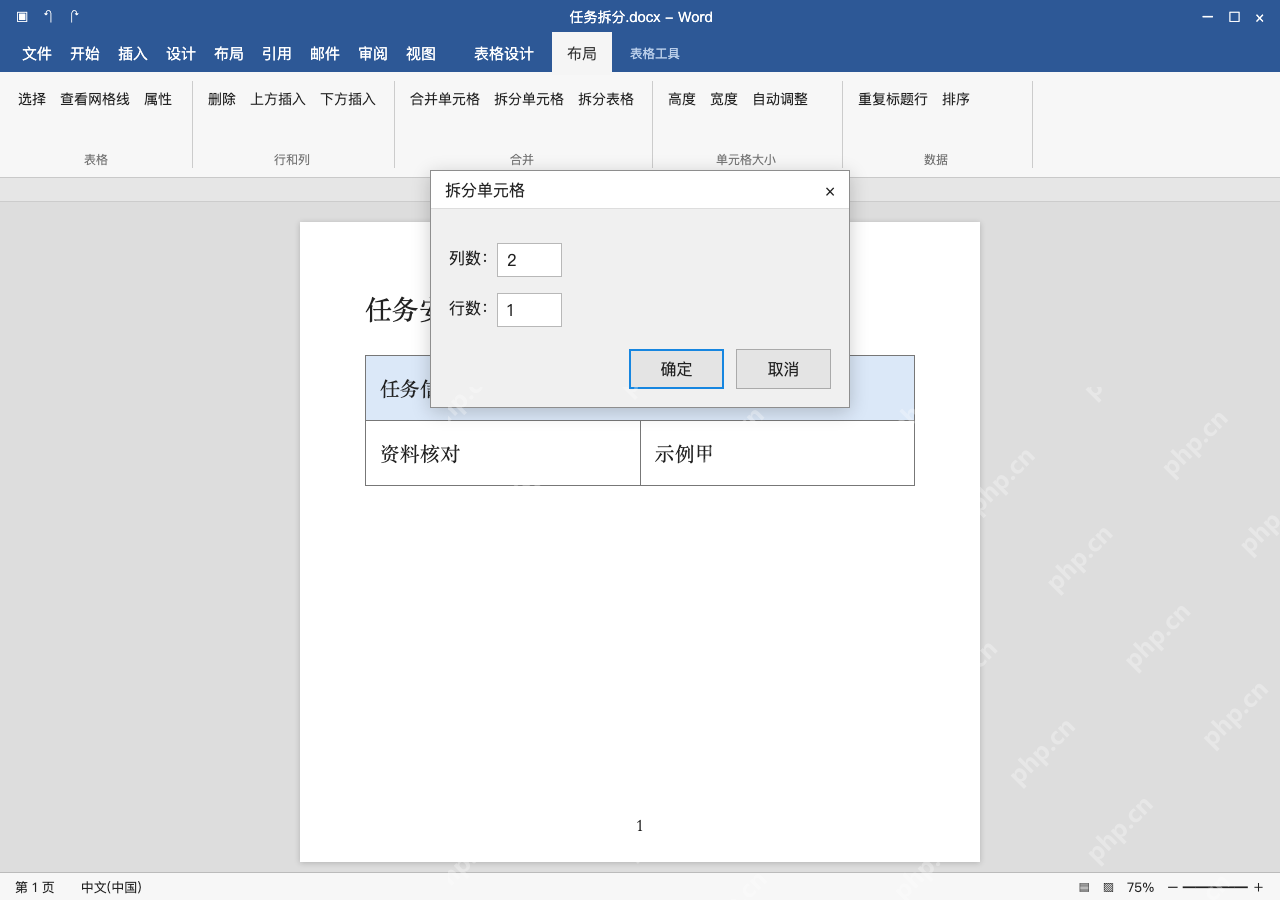Open table 属性

click(158, 99)
